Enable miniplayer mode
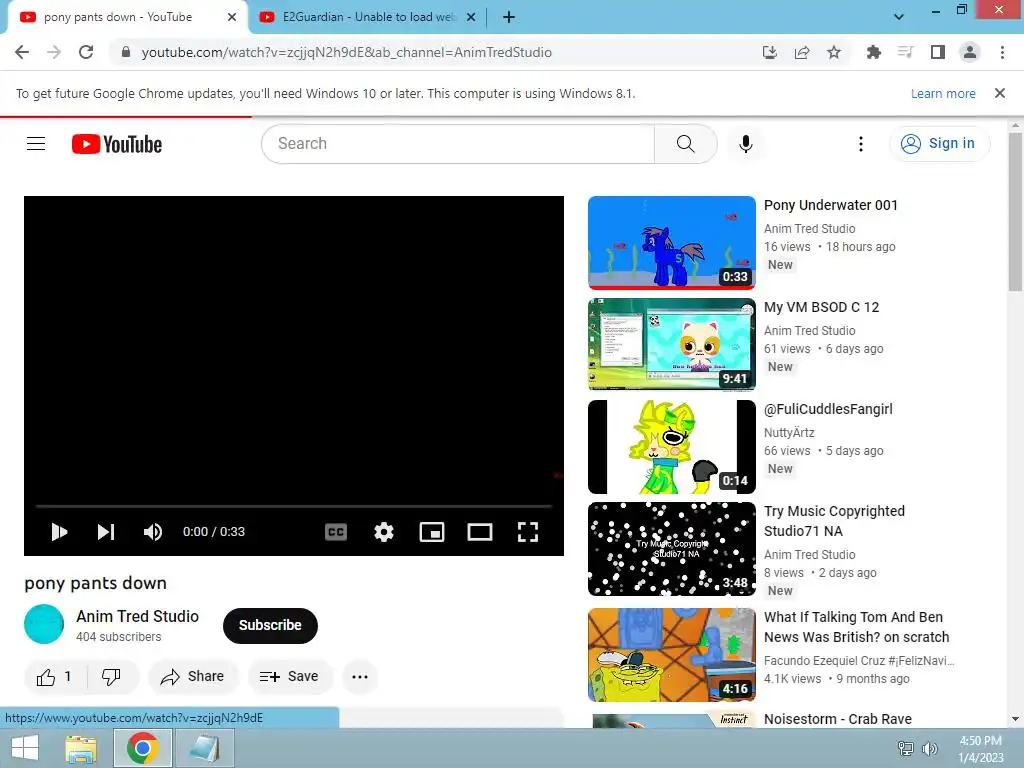The width and height of the screenshot is (1024, 768). pos(432,532)
